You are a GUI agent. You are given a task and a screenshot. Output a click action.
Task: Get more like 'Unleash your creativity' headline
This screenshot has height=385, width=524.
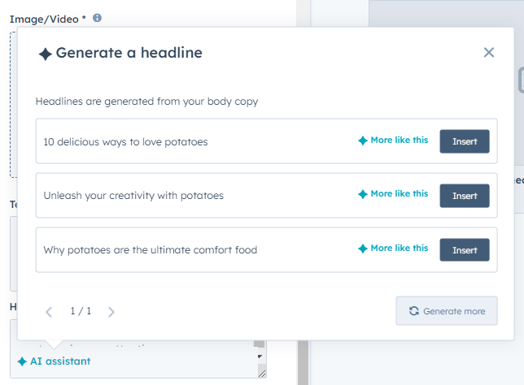393,194
